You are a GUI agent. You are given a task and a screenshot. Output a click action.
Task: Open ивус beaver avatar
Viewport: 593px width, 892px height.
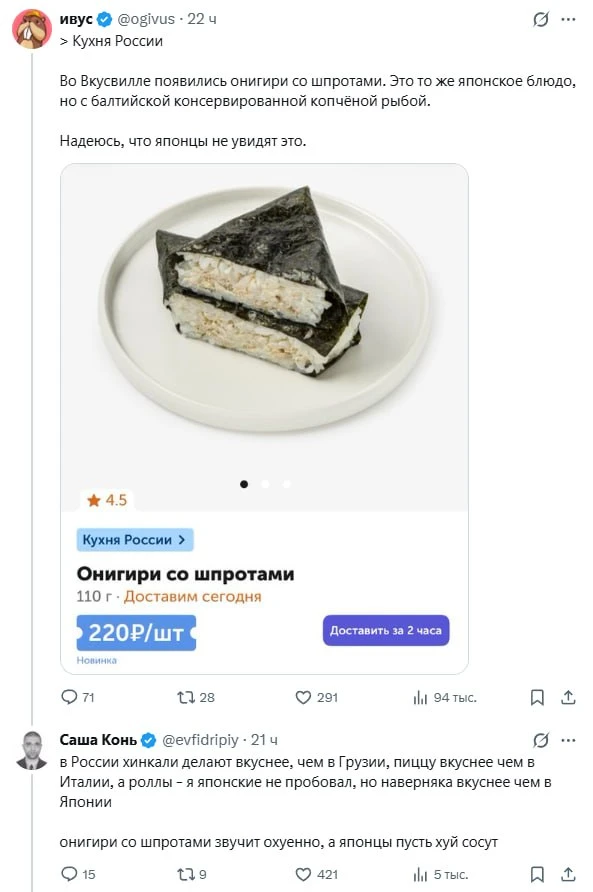(32, 28)
